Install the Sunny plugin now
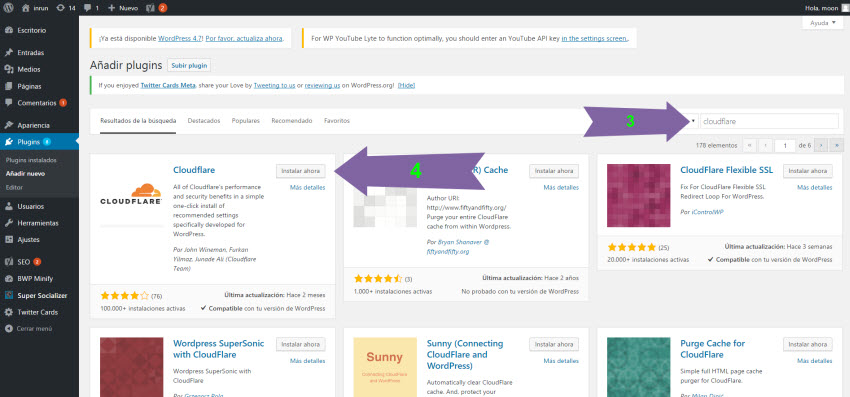This screenshot has width=850, height=397. pyautogui.click(x=554, y=344)
